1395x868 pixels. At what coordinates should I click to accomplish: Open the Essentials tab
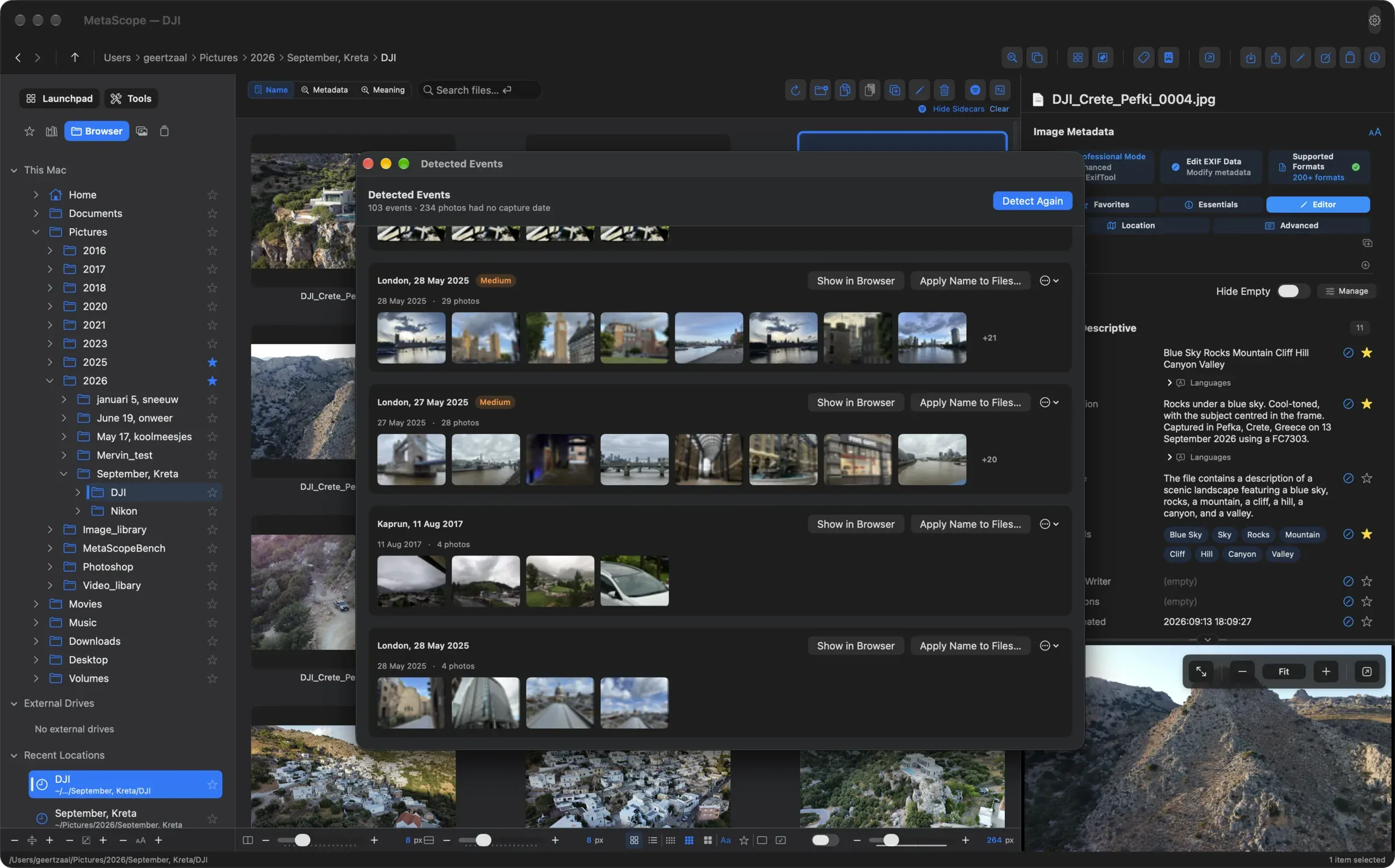pos(1212,205)
